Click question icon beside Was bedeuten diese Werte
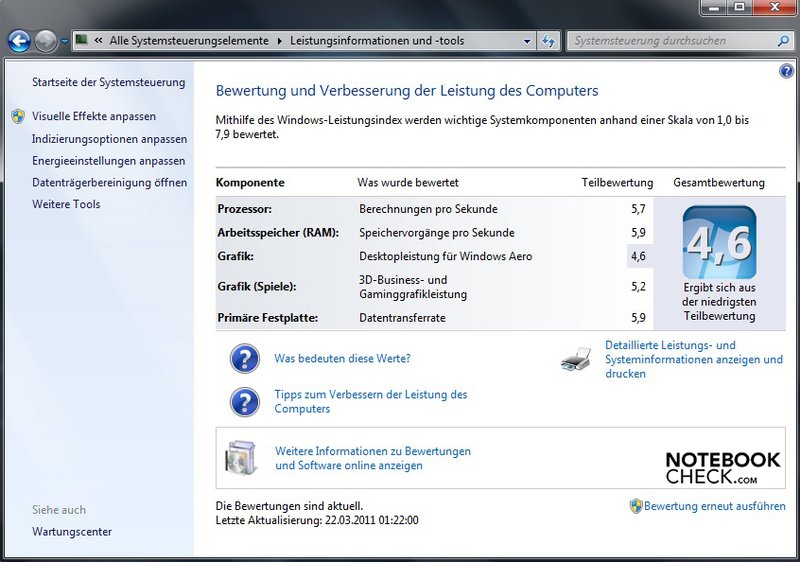Screen dimensions: 800x562 [x=245, y=359]
